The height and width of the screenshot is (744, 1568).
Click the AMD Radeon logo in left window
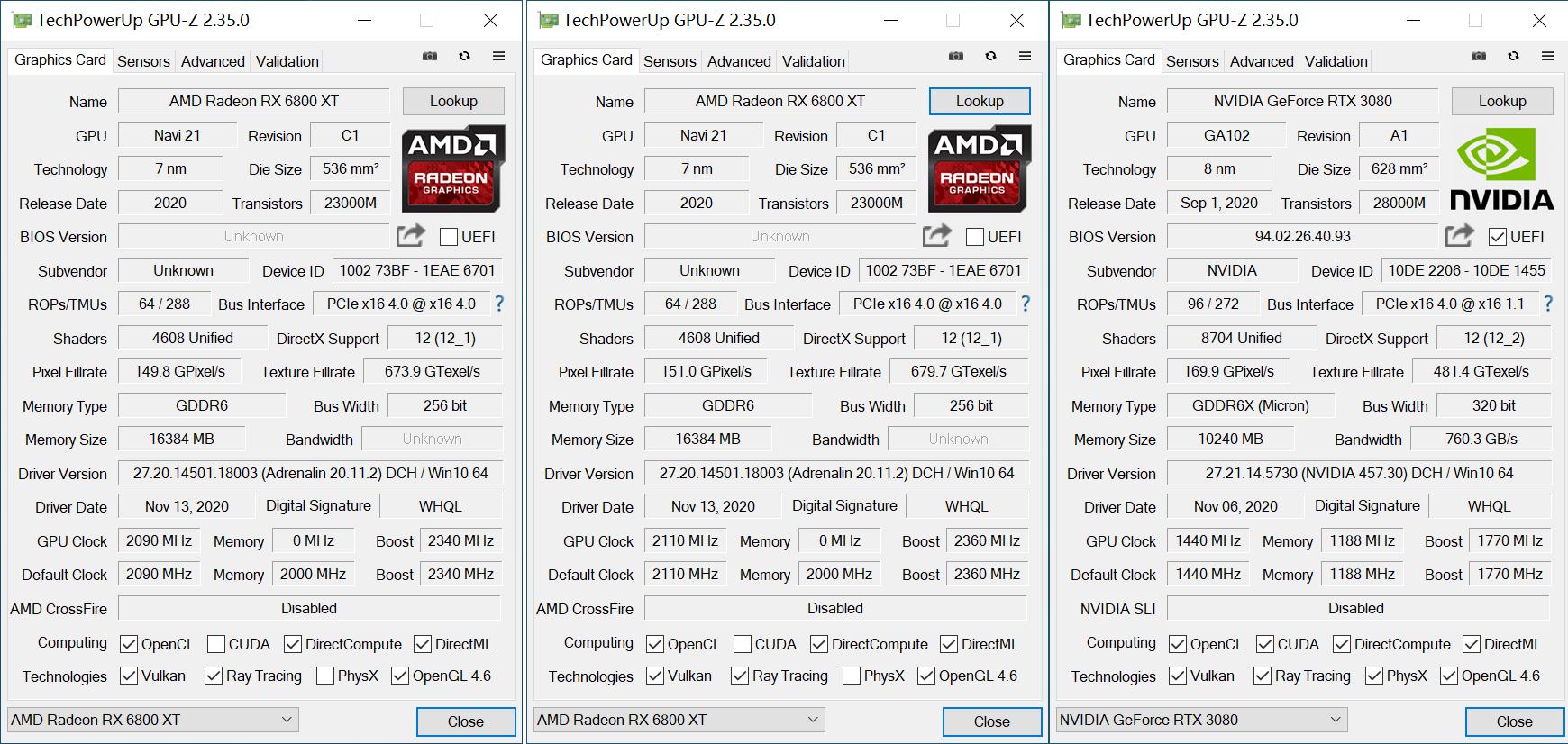(453, 168)
